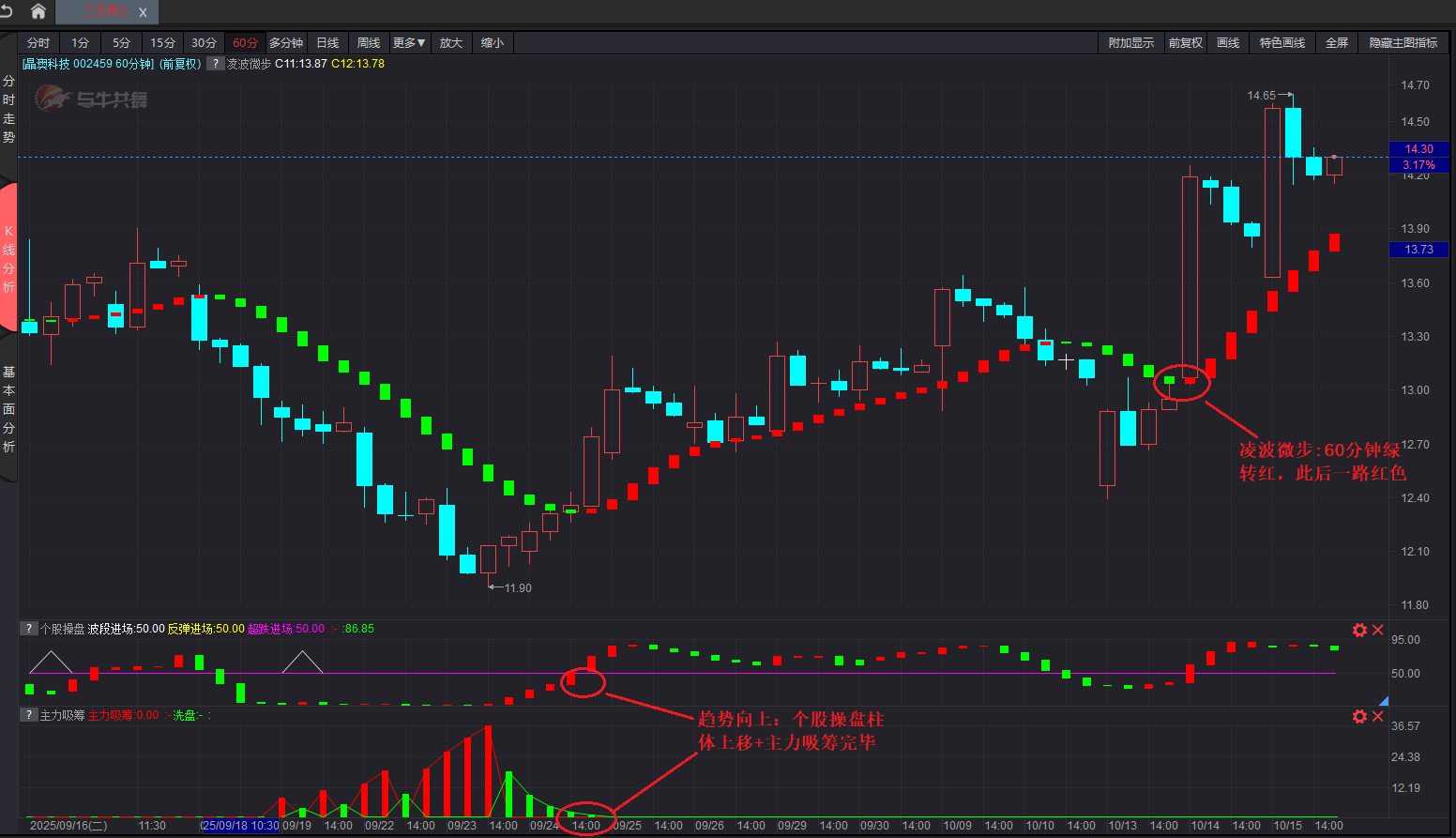The width and height of the screenshot is (1456, 838).
Task: Click the home icon in the top bar
Action: coord(38,11)
